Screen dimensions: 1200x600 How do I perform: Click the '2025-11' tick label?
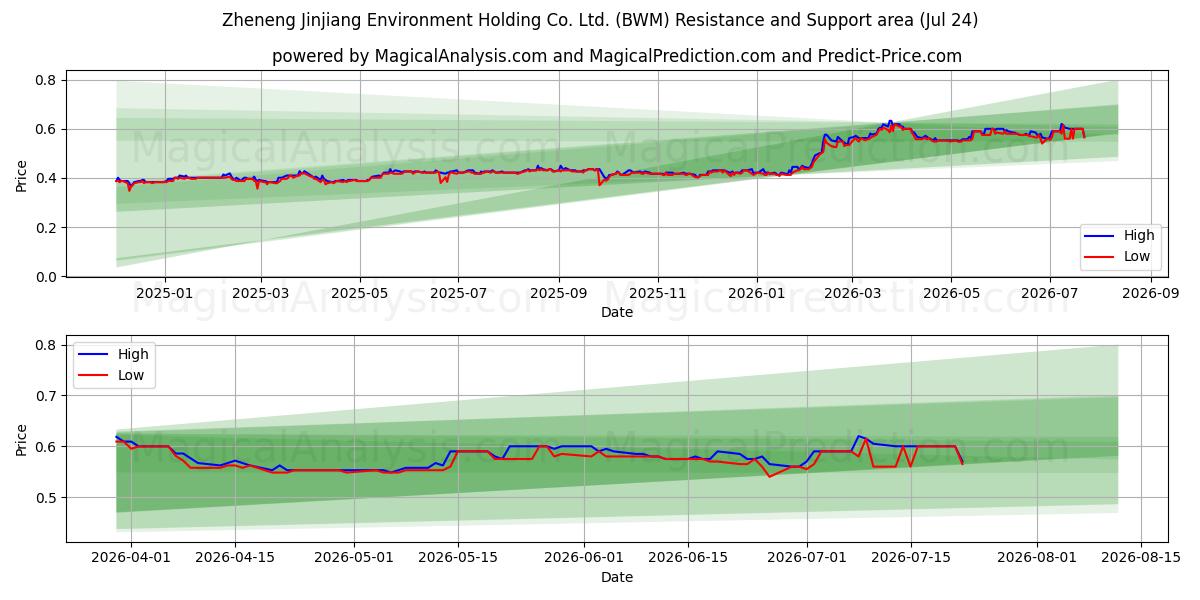pyautogui.click(x=658, y=294)
